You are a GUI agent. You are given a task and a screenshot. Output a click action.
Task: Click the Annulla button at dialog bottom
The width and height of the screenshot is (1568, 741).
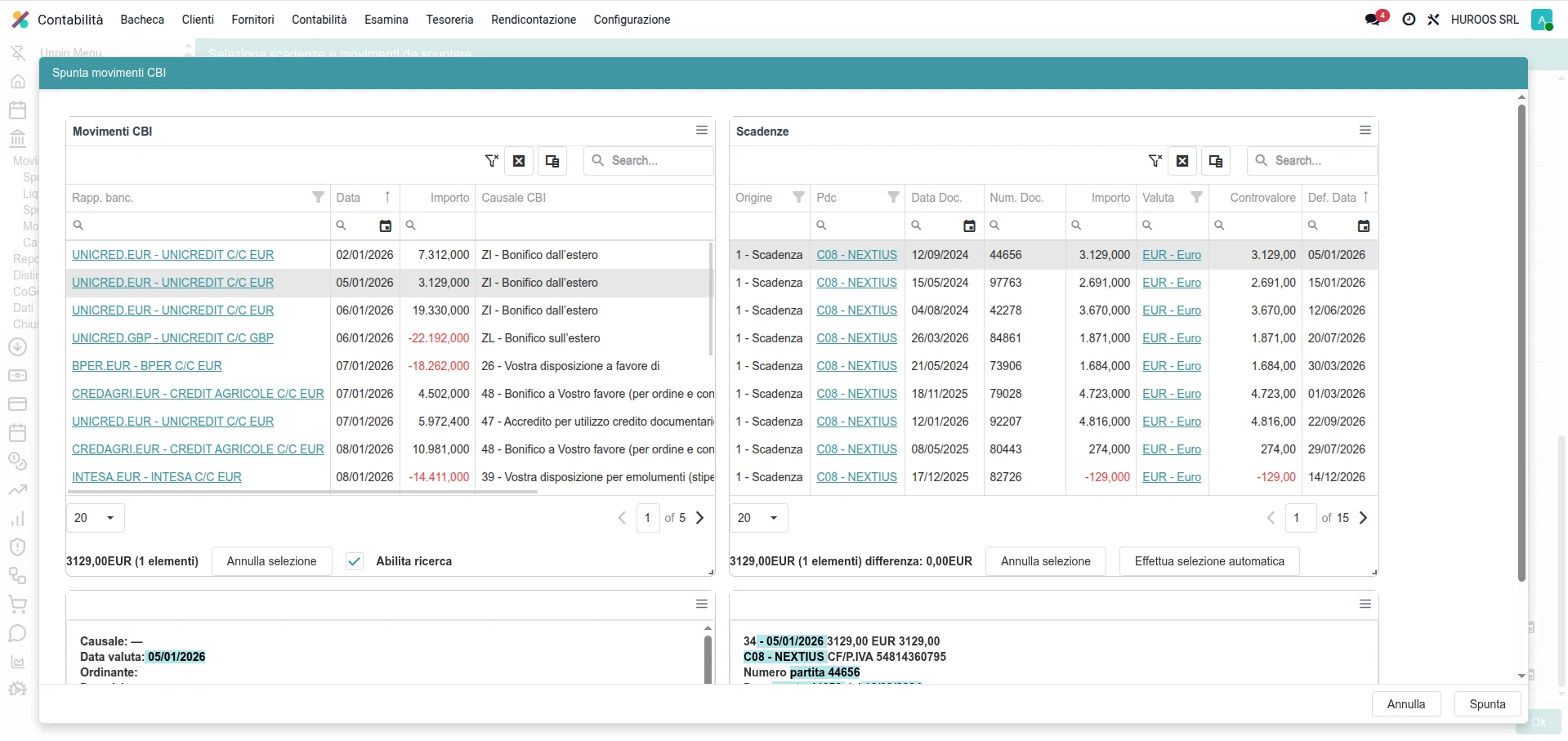pyautogui.click(x=1406, y=704)
